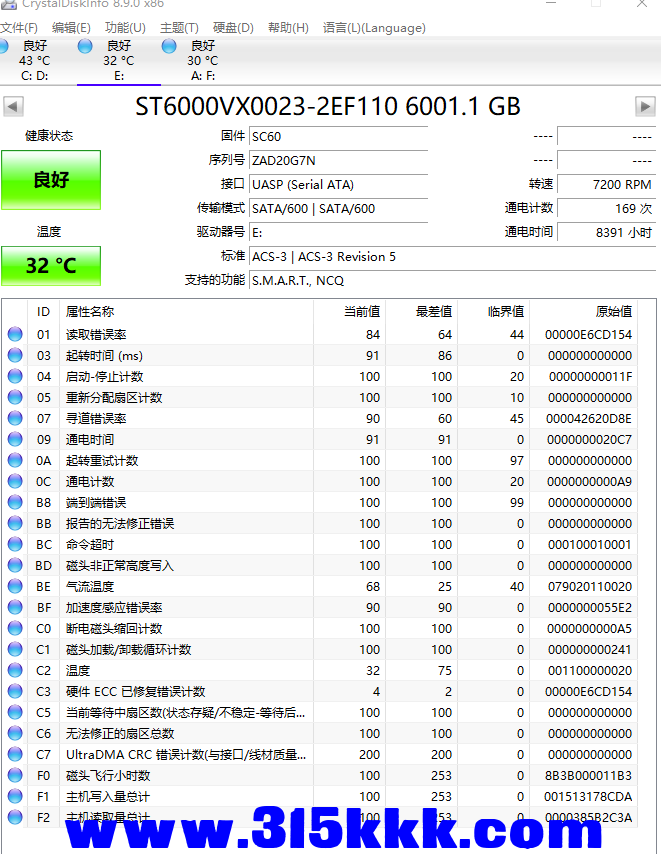Image resolution: width=661 pixels, height=854 pixels.
Task: Click the green 32 °C temperature button
Action: click(x=51, y=266)
